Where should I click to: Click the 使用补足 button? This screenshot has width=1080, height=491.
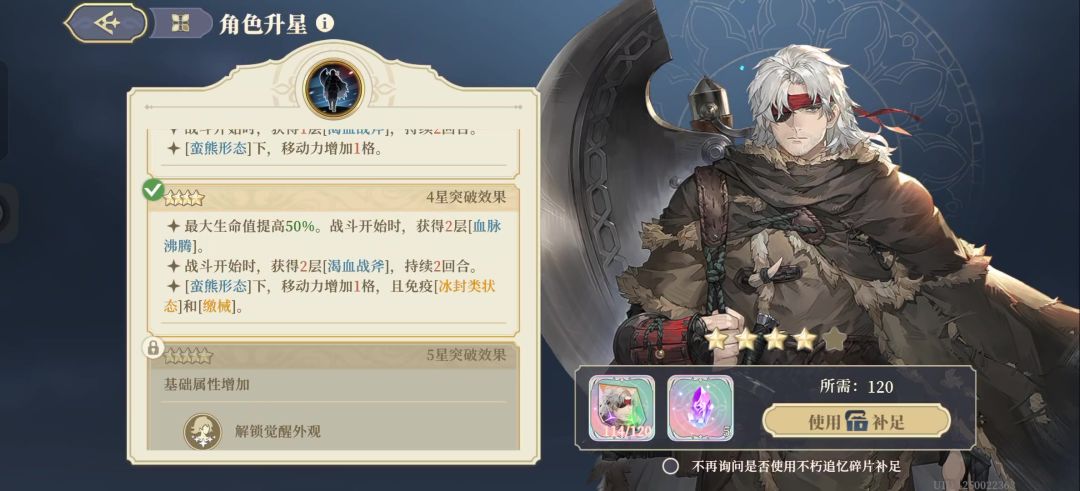coord(856,421)
